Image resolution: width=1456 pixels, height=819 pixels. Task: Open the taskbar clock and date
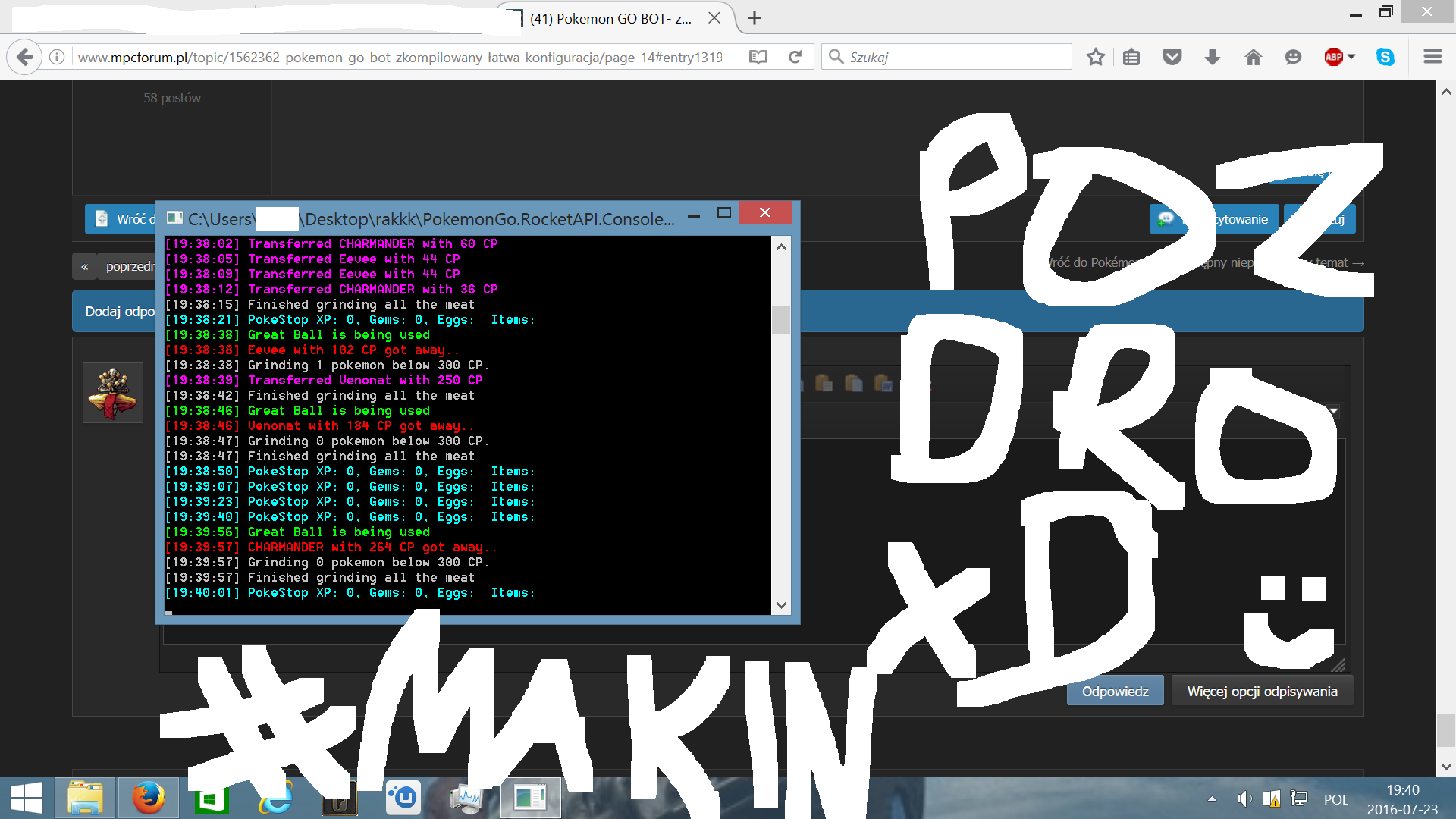(1403, 799)
